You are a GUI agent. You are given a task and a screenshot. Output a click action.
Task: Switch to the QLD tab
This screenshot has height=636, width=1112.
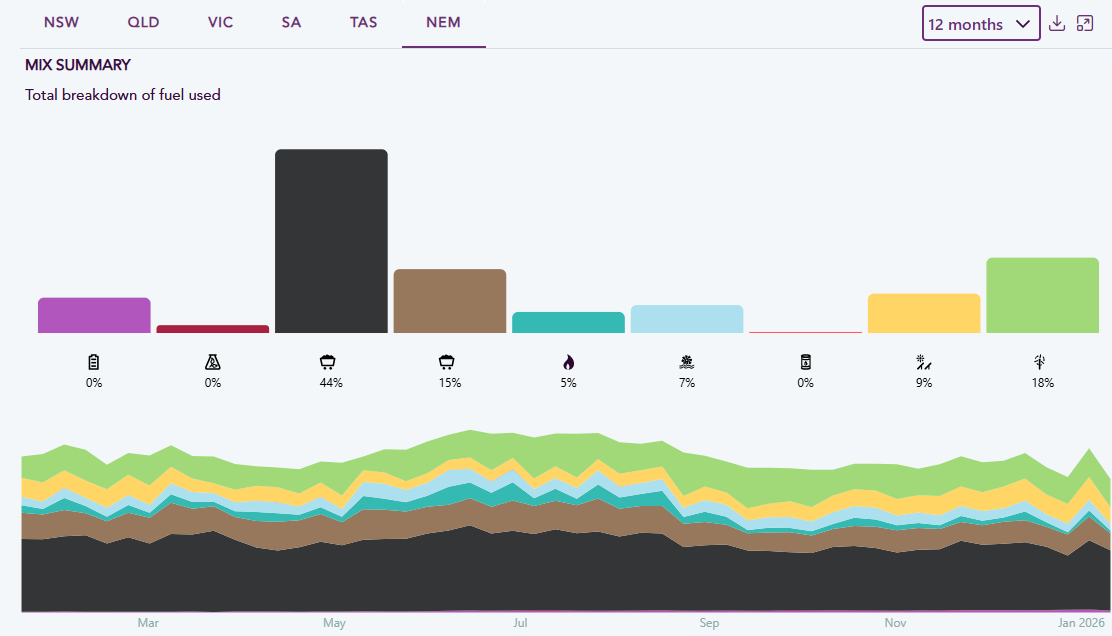[x=144, y=22]
